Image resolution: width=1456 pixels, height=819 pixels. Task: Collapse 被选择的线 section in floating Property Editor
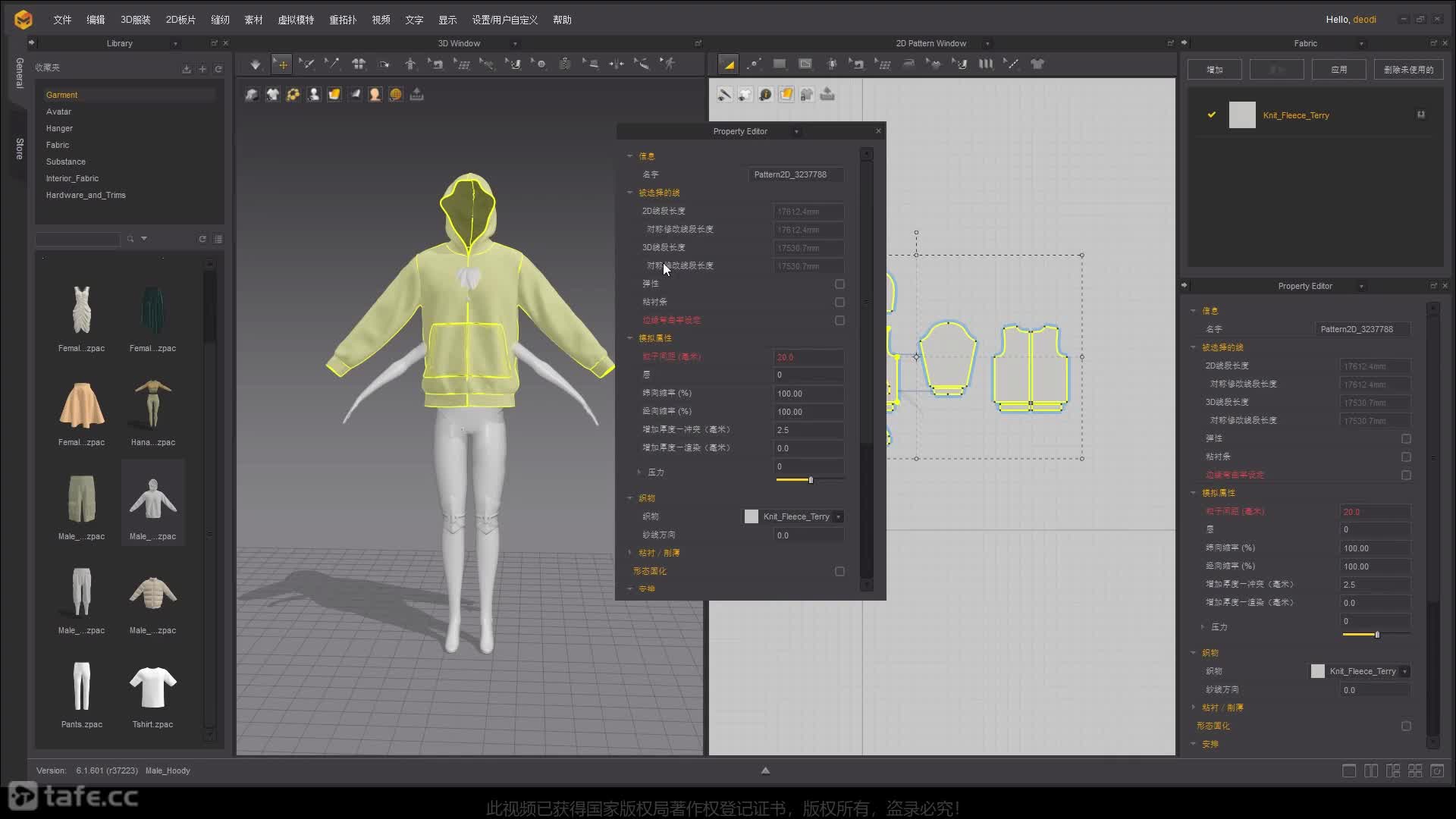[x=629, y=193]
